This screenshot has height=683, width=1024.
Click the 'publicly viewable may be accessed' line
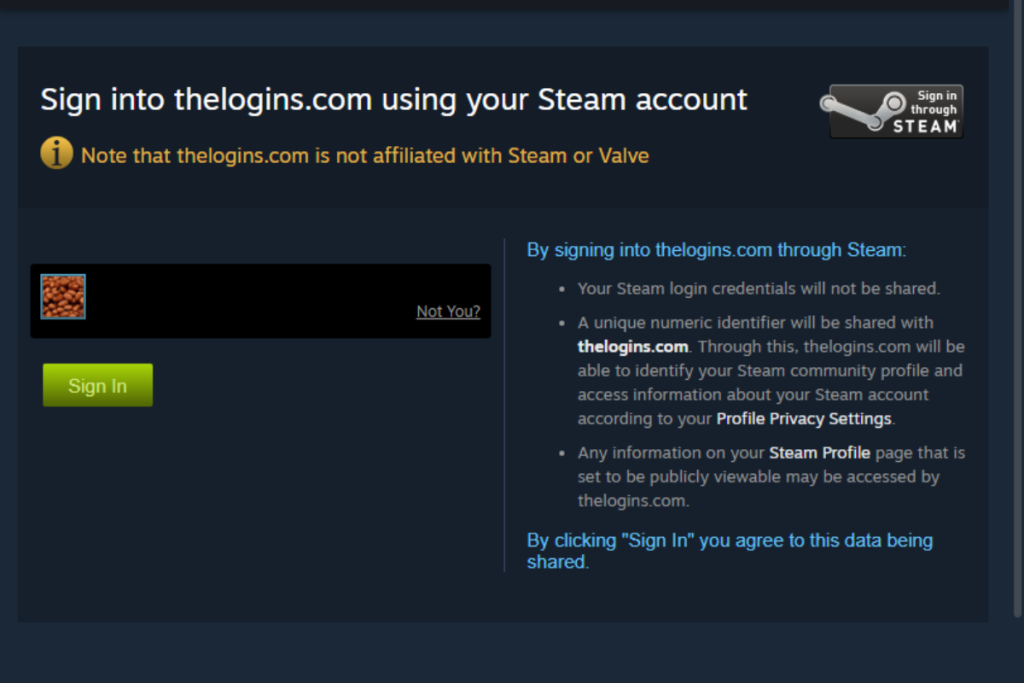(758, 477)
